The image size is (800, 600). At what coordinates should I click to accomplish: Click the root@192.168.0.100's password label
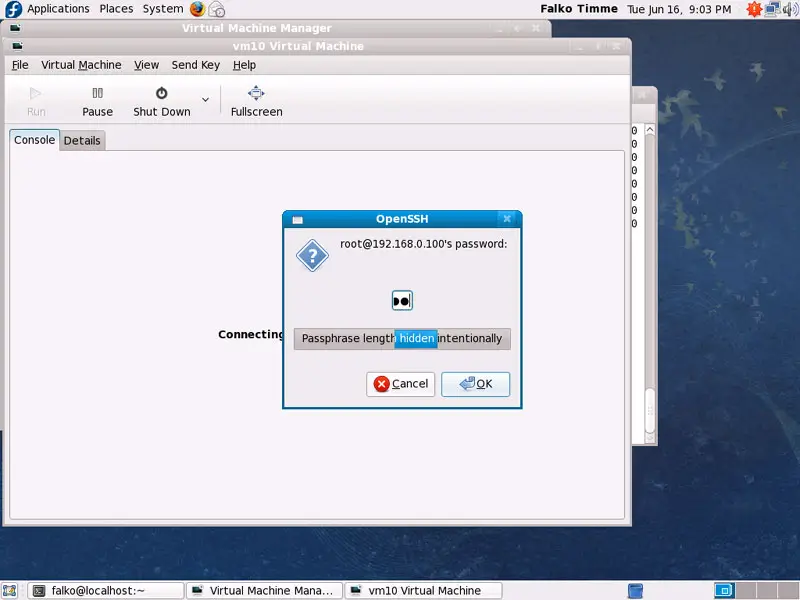[423, 244]
